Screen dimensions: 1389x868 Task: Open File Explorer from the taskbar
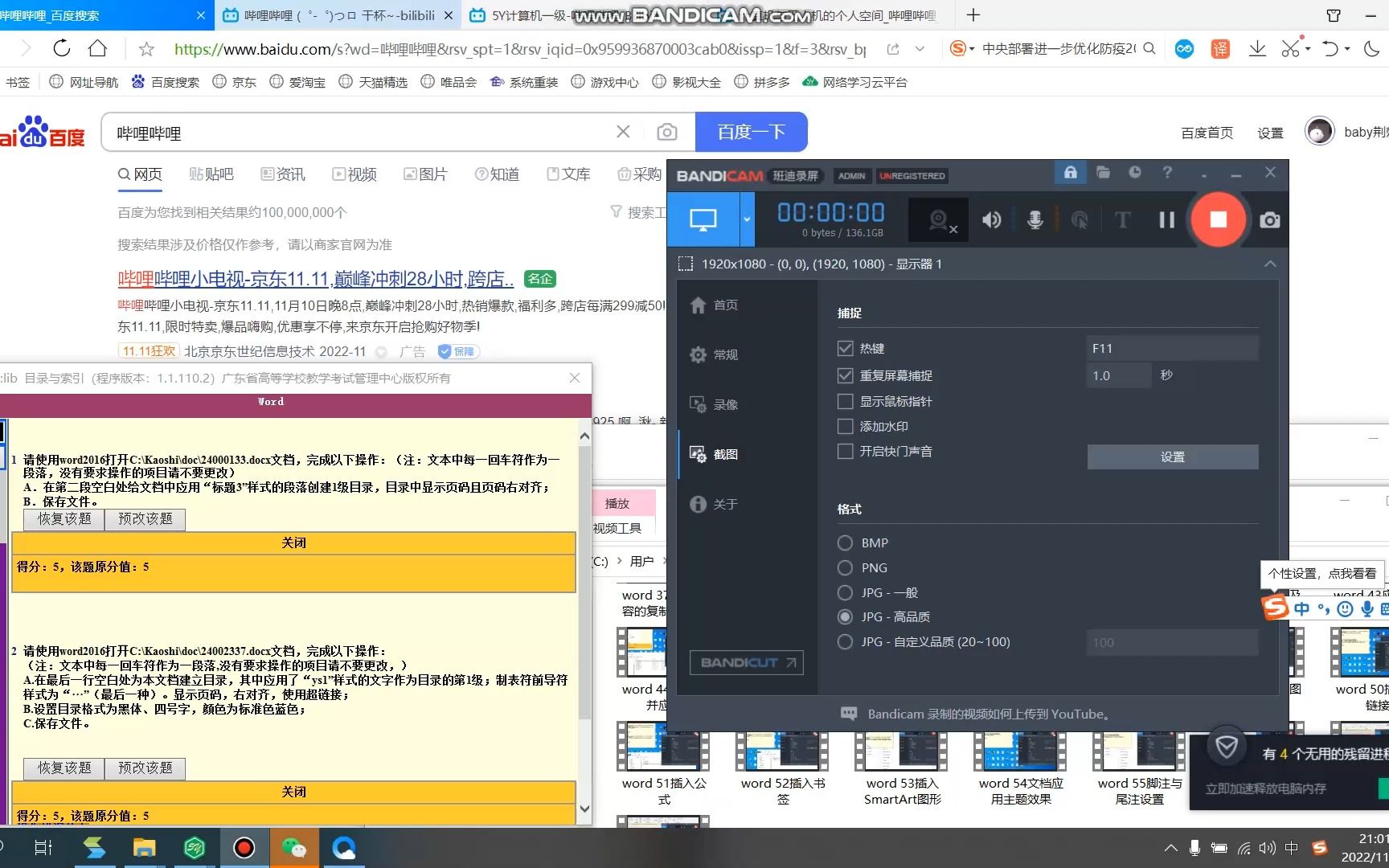tap(144, 848)
